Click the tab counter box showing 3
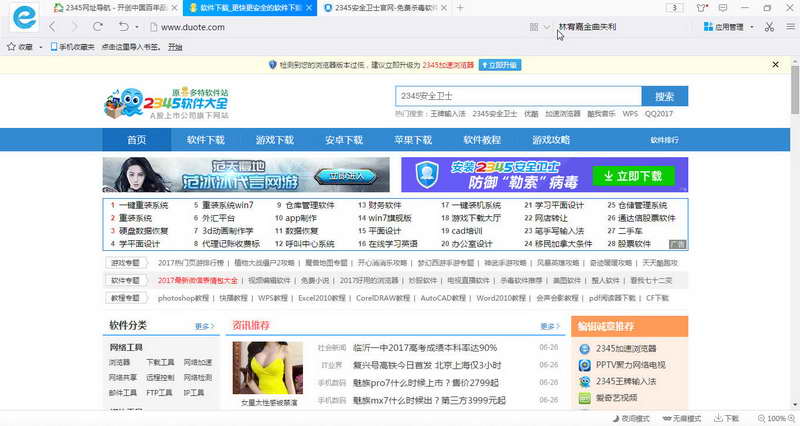This screenshot has width=800, height=426. (x=674, y=8)
